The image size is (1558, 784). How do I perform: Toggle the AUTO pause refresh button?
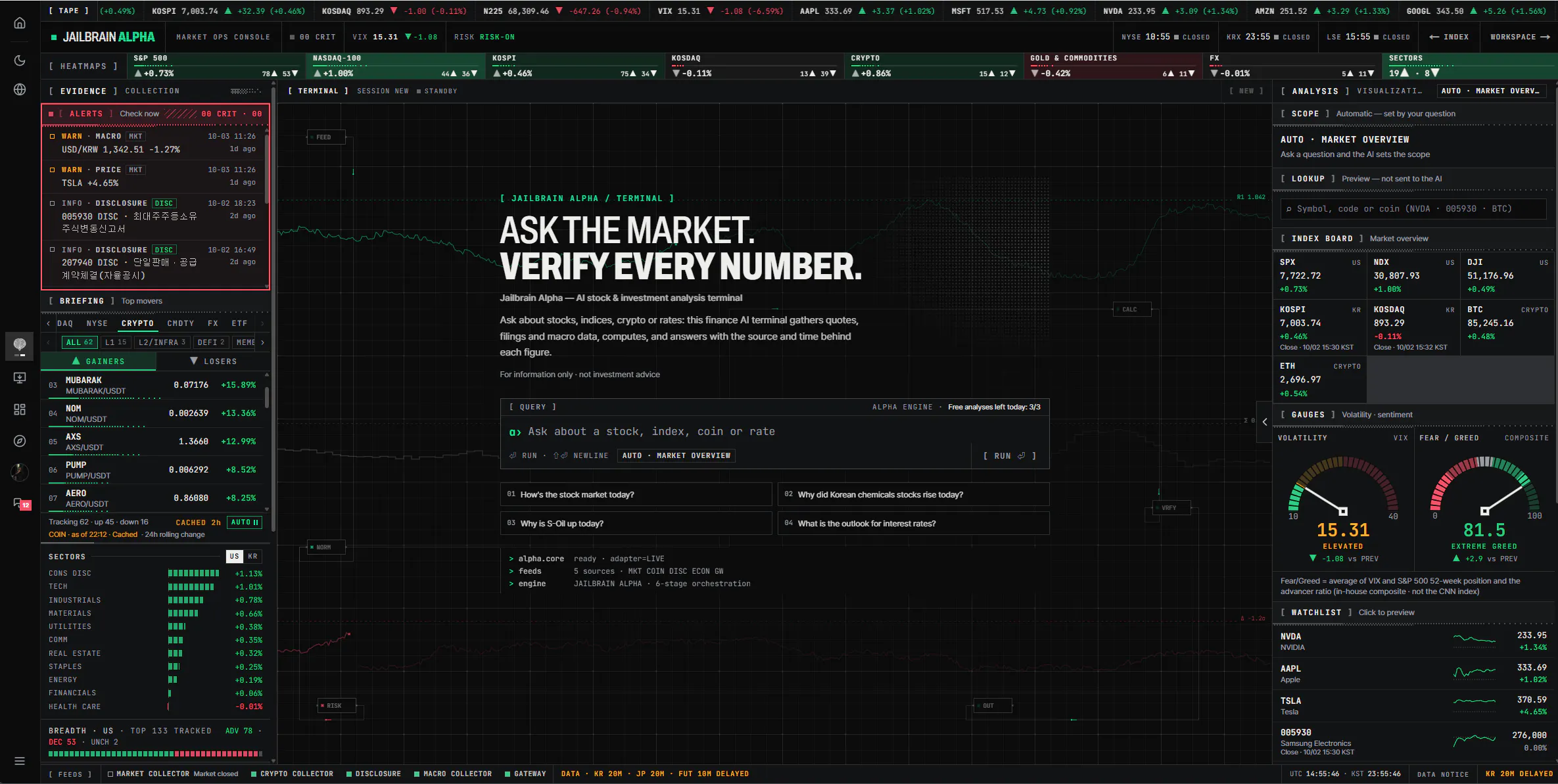pyautogui.click(x=245, y=522)
